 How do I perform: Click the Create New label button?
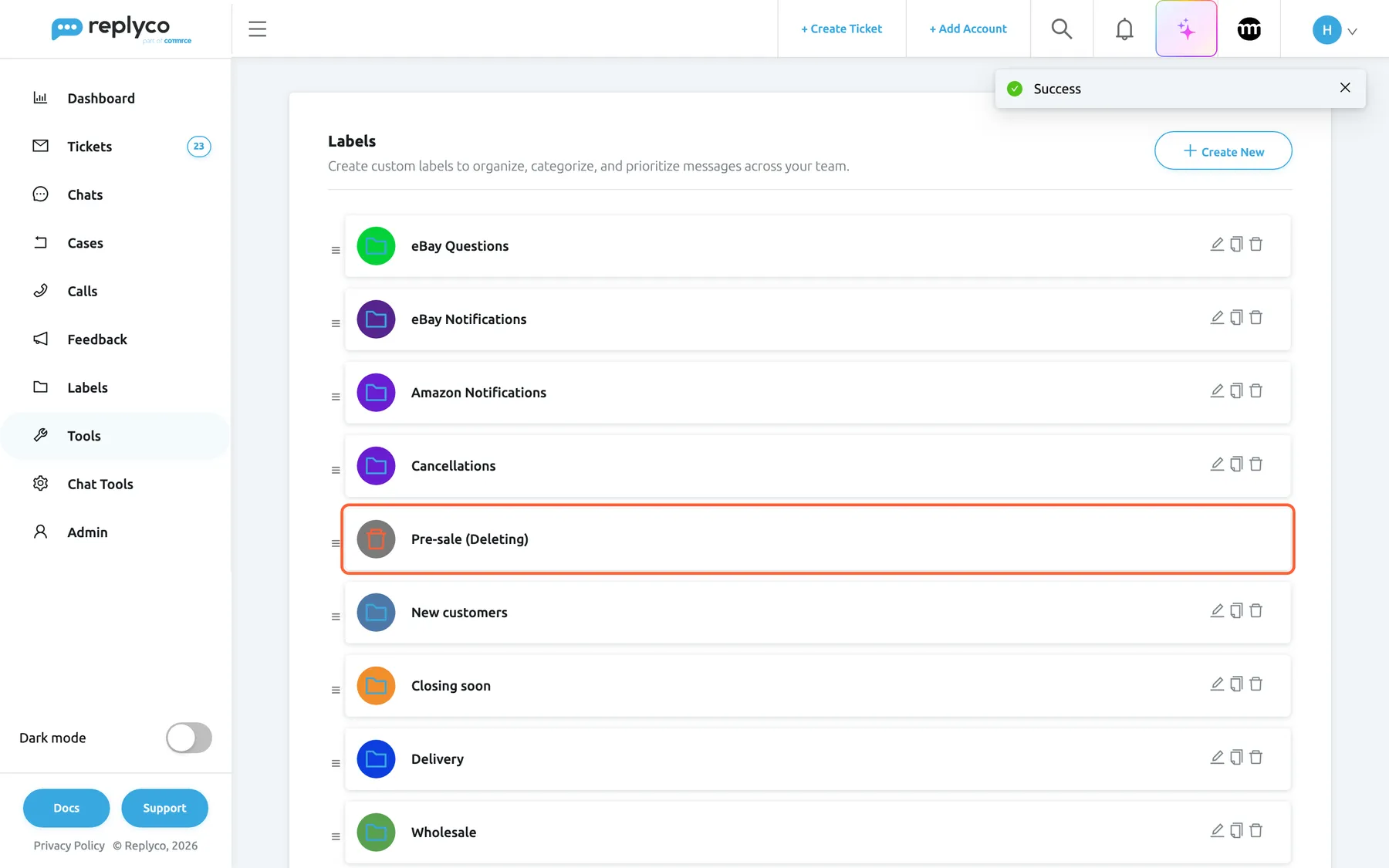(x=1223, y=150)
